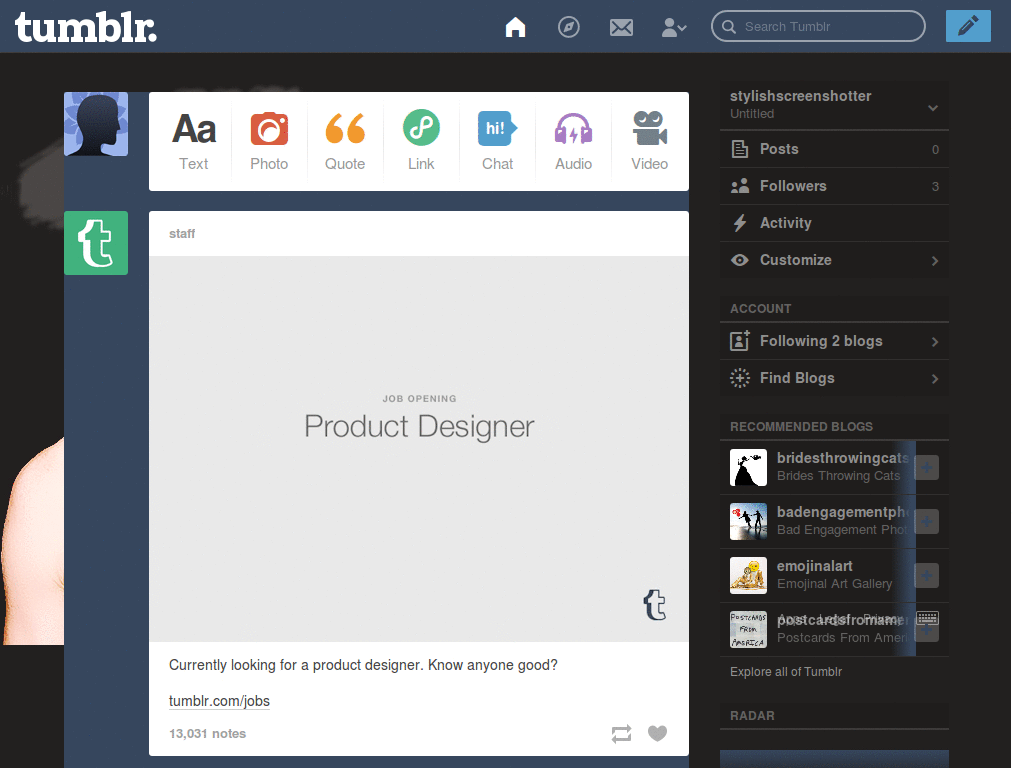This screenshot has width=1024, height=768.
Task: Click the Posts count 0
Action: [935, 150]
